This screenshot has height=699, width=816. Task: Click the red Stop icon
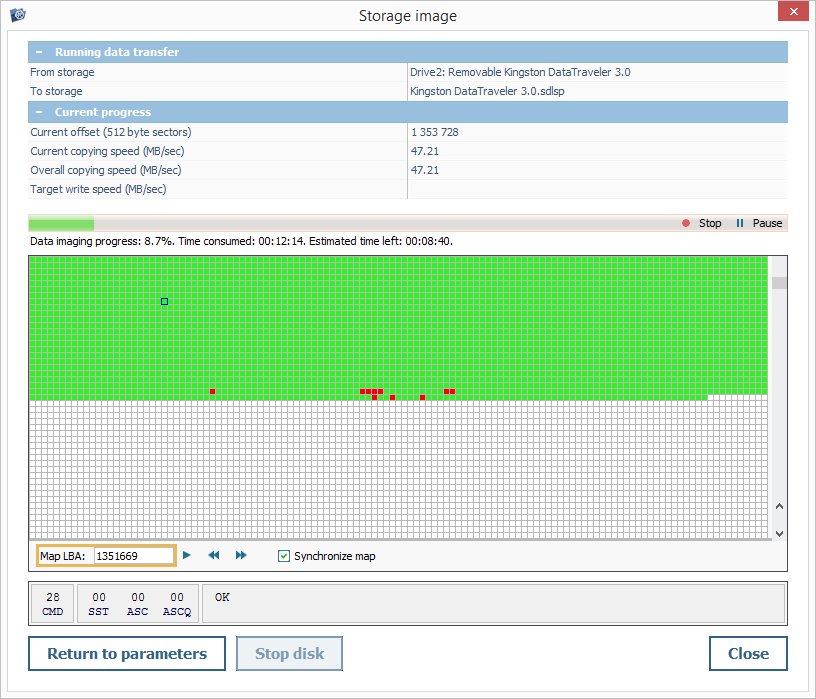686,223
